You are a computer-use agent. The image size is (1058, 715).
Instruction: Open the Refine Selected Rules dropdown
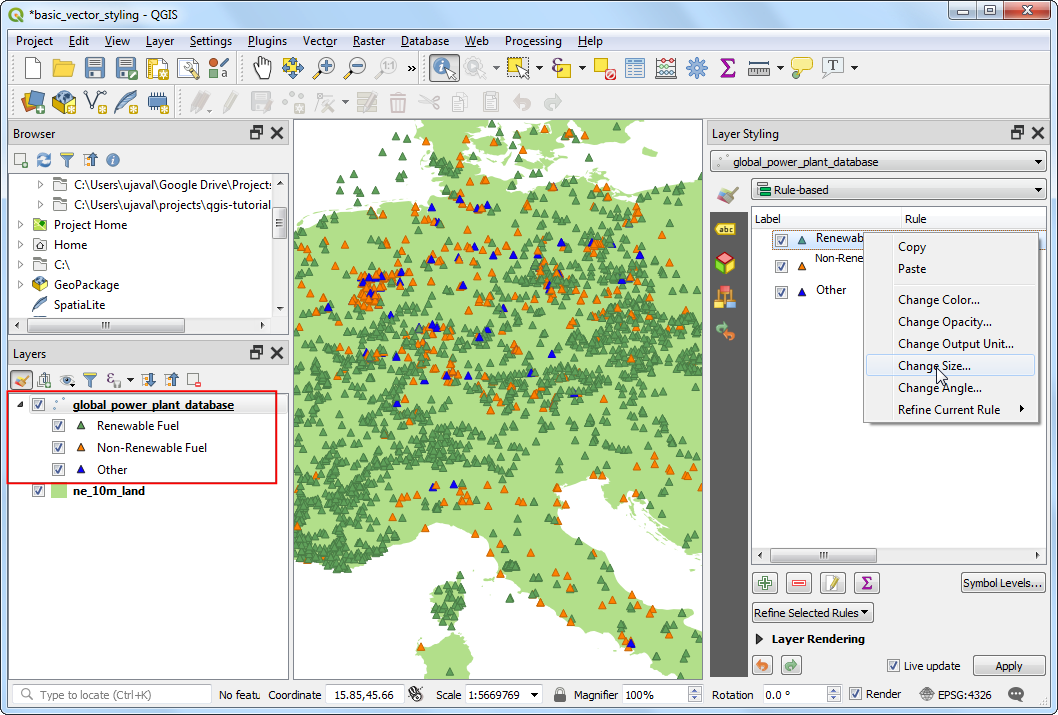coord(812,613)
